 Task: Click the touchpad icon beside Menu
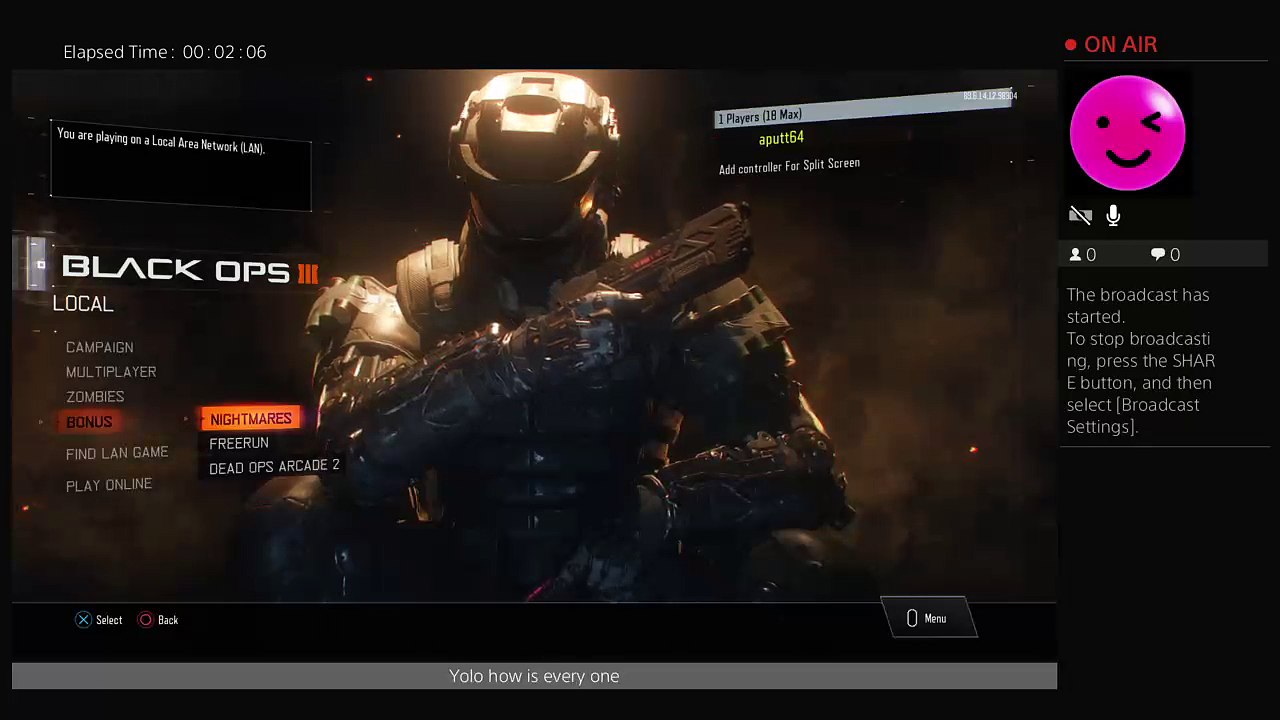[912, 619]
